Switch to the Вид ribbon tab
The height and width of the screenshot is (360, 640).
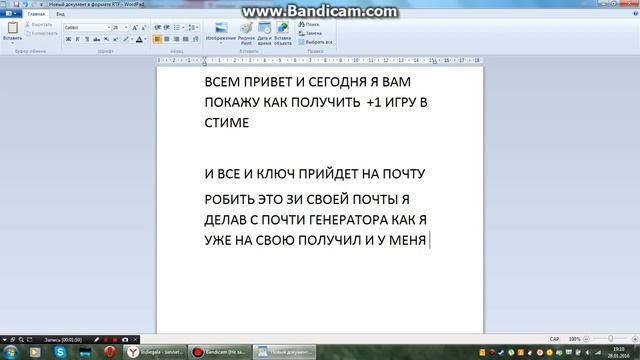(x=60, y=14)
